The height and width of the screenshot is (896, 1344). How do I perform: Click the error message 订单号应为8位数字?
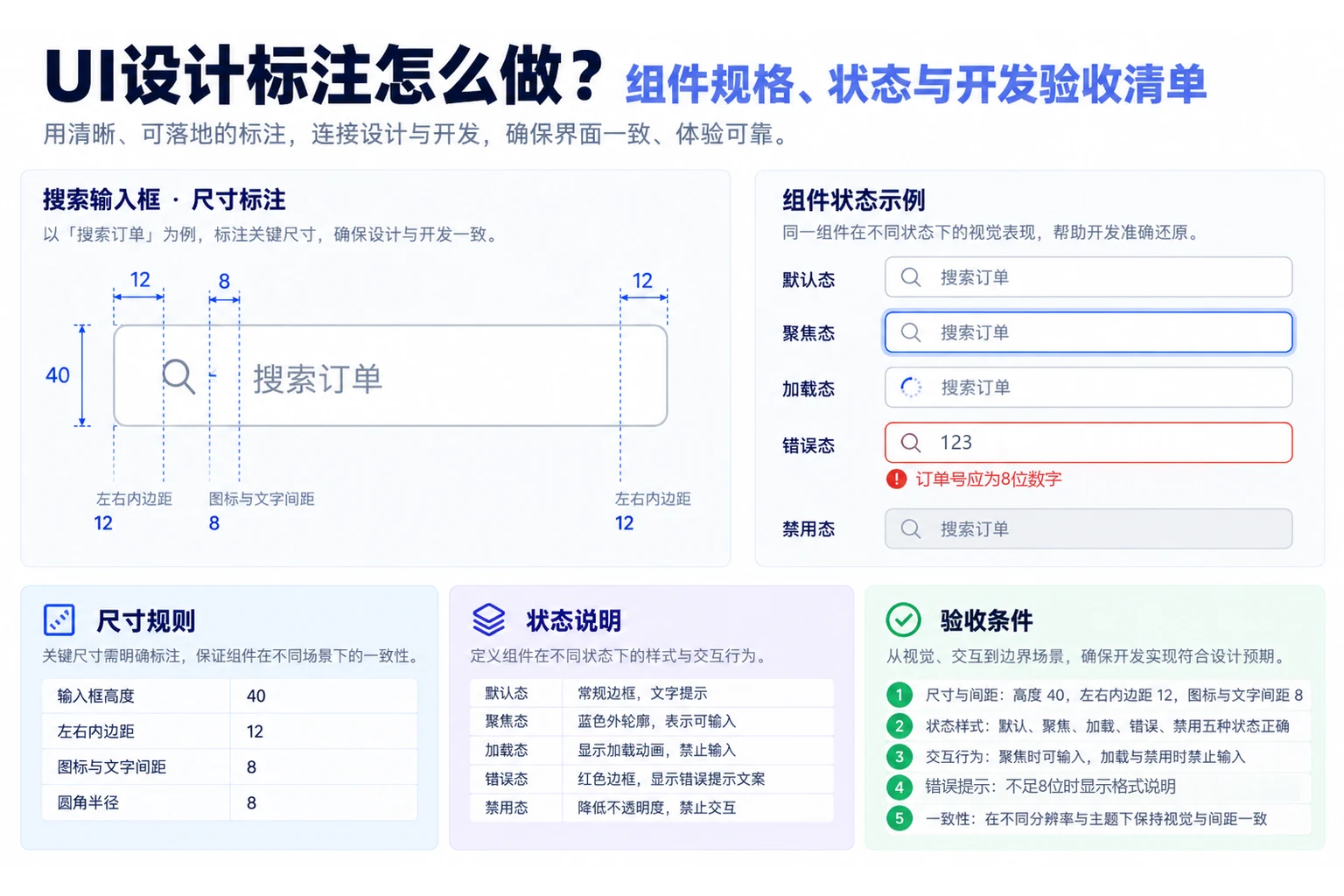tap(989, 479)
